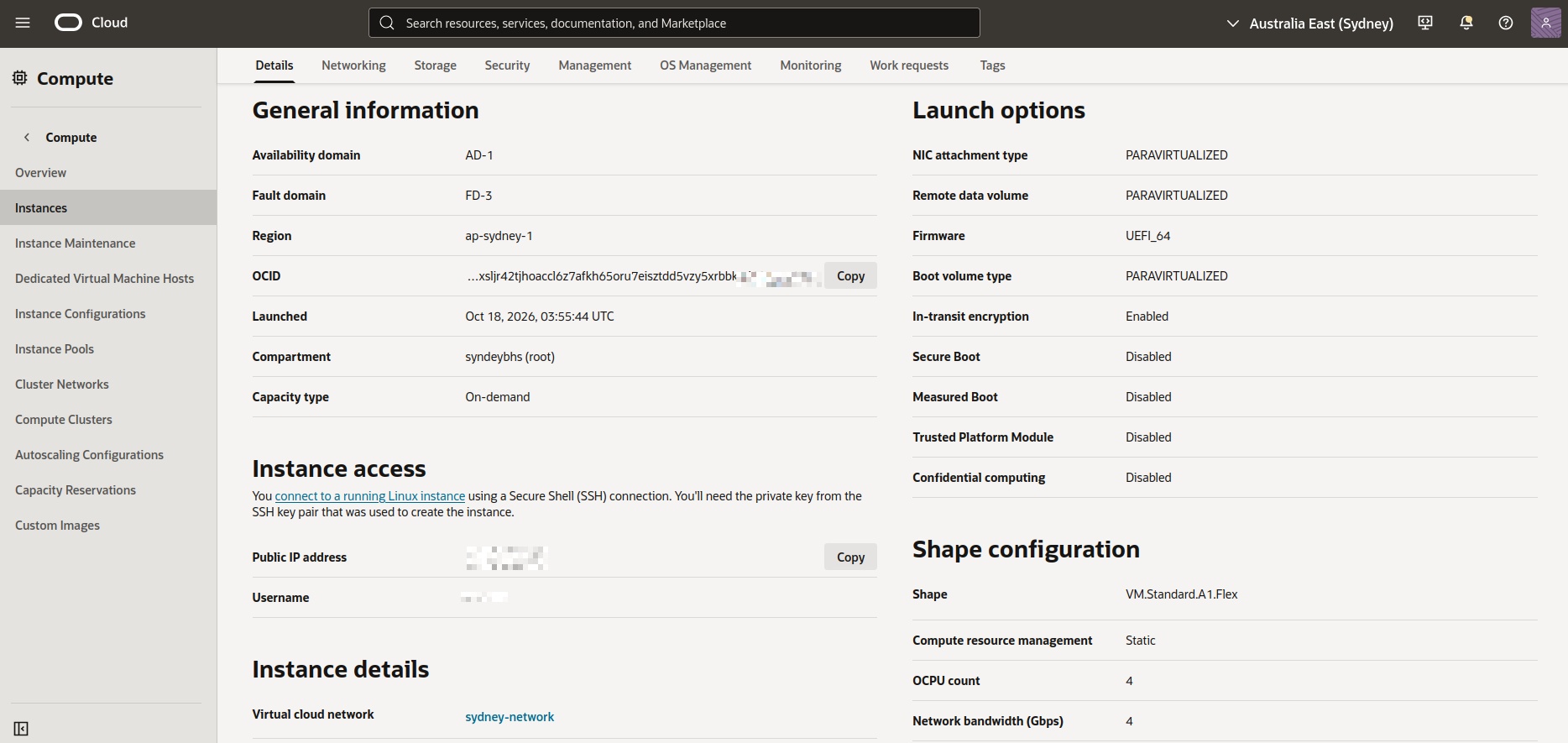Open the notifications bell
This screenshot has width=1568, height=743.
pyautogui.click(x=1466, y=23)
